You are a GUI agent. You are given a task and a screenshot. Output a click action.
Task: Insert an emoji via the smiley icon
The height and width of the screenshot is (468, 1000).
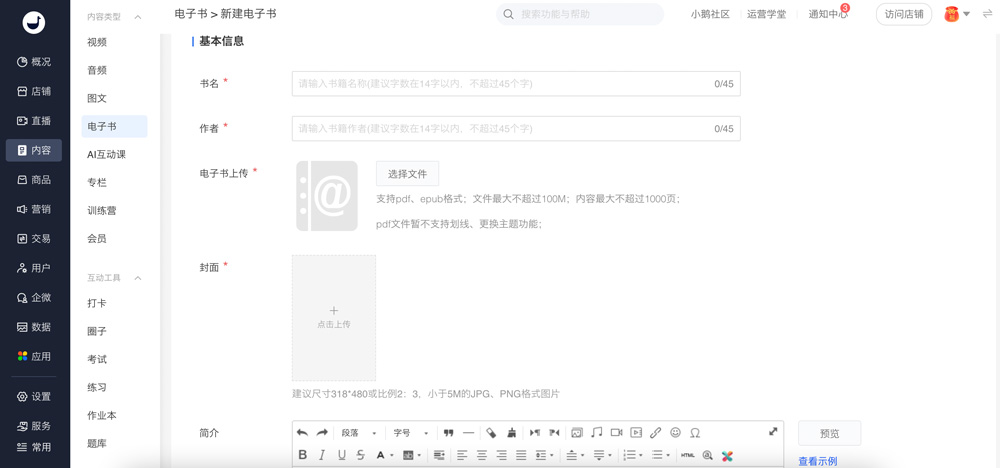[675, 433]
